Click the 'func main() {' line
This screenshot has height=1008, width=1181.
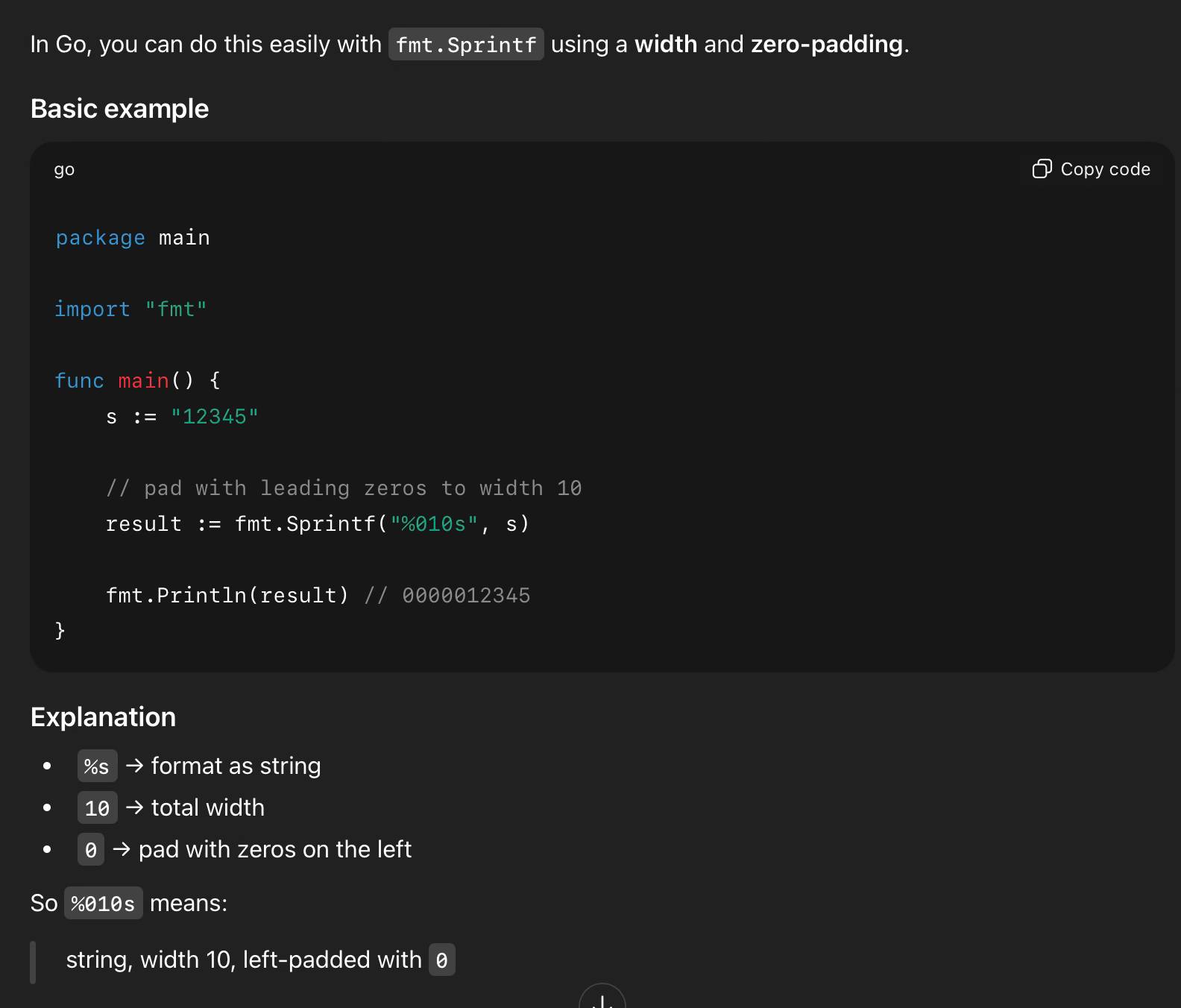coord(138,381)
